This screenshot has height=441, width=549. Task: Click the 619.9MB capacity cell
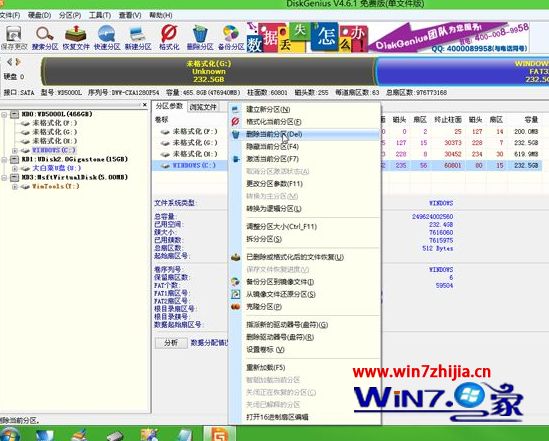coord(526,154)
